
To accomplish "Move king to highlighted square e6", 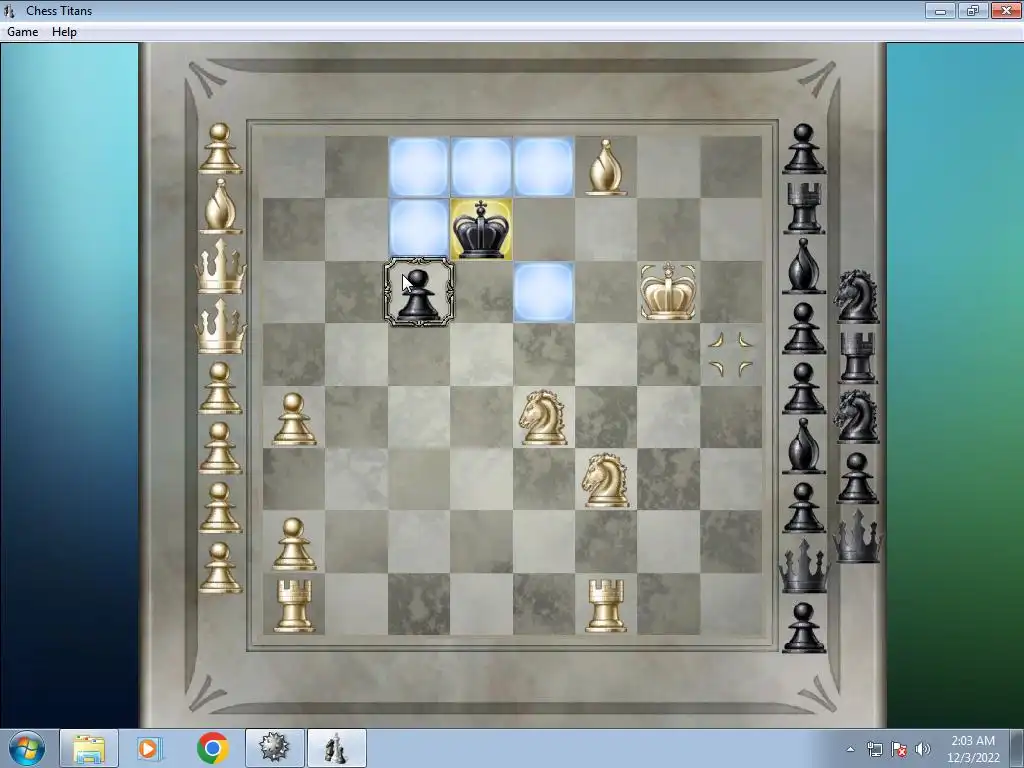I will (x=543, y=292).
